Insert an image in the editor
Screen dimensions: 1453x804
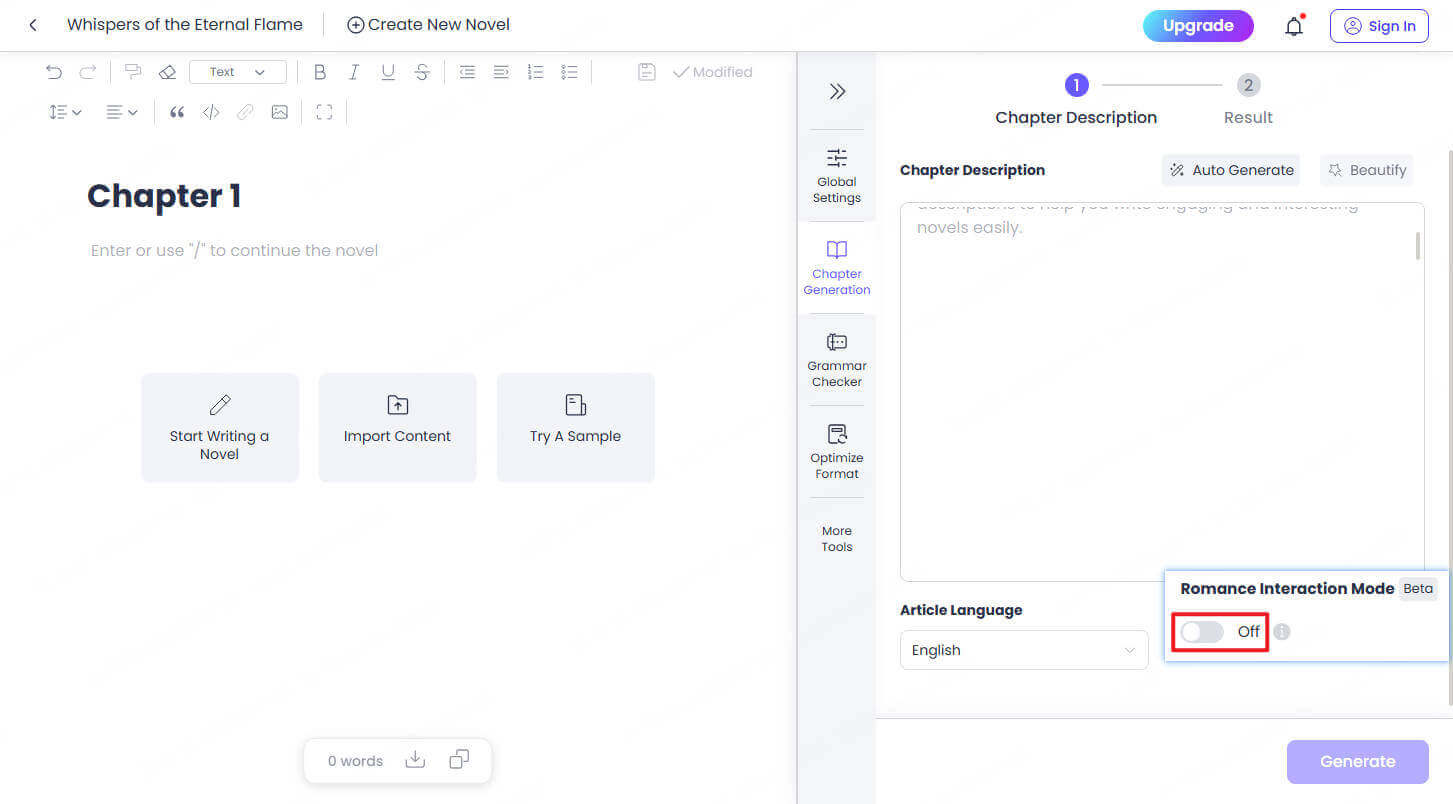pos(279,111)
